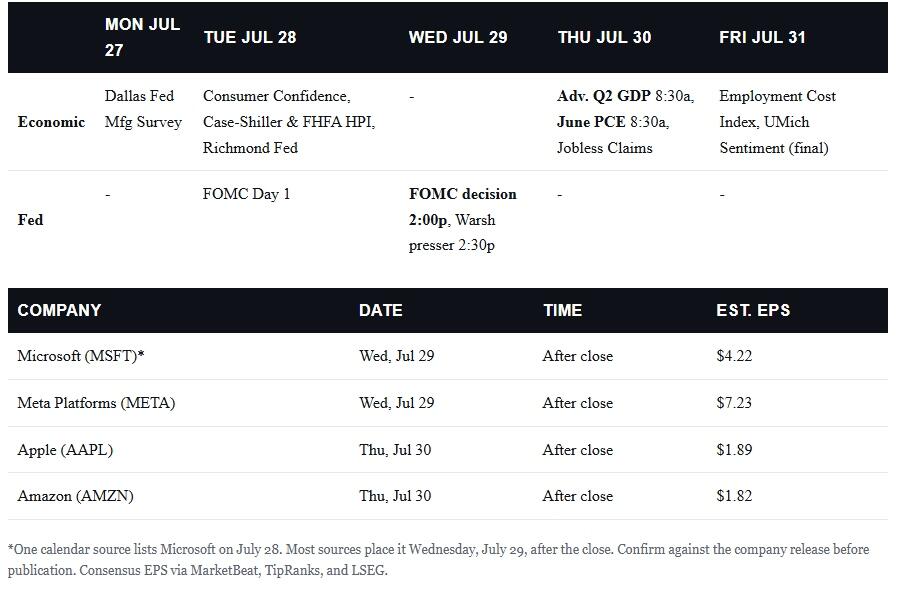The image size is (921, 590).
Task: Select the Adv. Q2 GDP entry
Action: pyautogui.click(x=604, y=96)
